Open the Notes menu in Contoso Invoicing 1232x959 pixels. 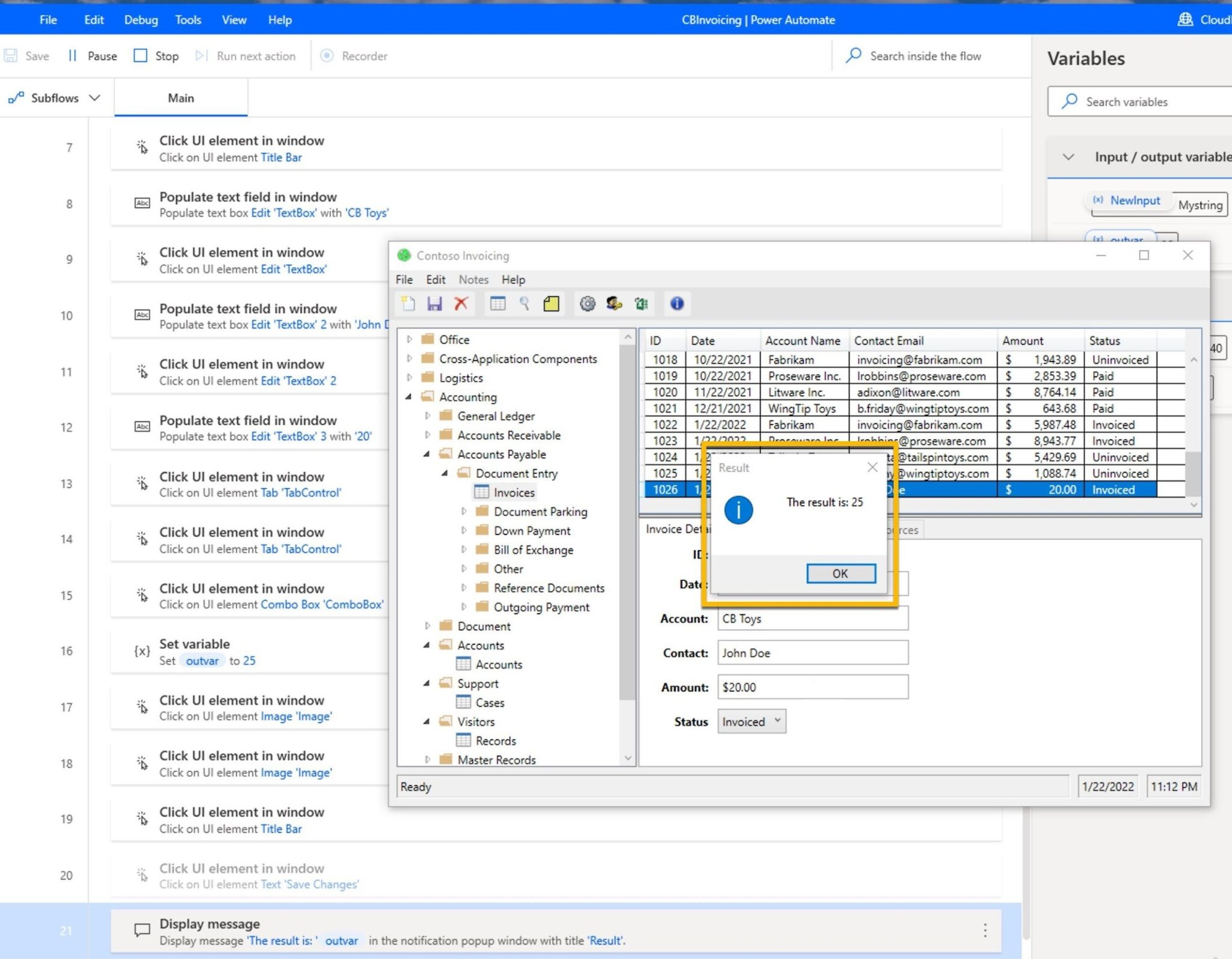(473, 280)
